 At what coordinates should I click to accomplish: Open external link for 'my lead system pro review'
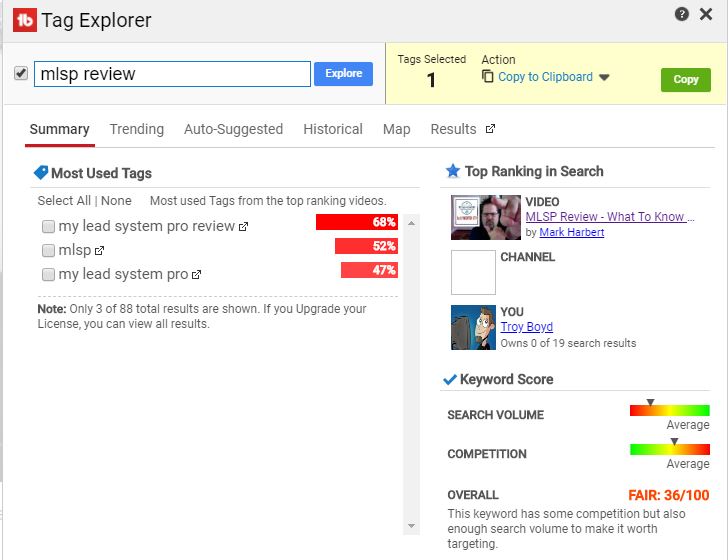[x=243, y=227]
